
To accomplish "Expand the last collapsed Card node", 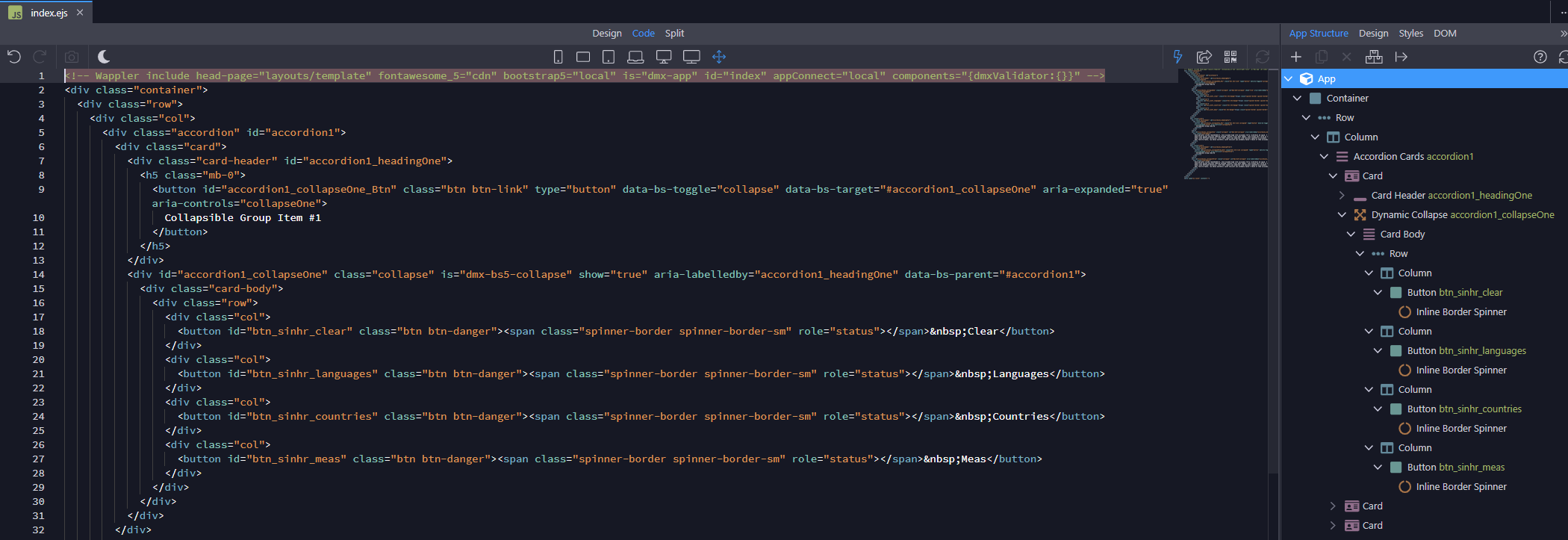I will pyautogui.click(x=1334, y=526).
